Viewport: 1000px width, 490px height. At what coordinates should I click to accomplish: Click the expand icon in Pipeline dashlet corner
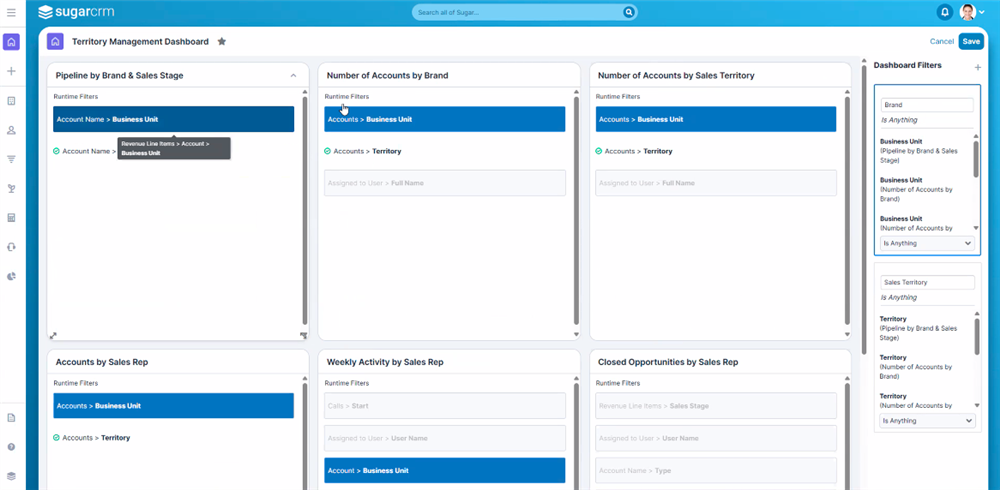click(53, 336)
